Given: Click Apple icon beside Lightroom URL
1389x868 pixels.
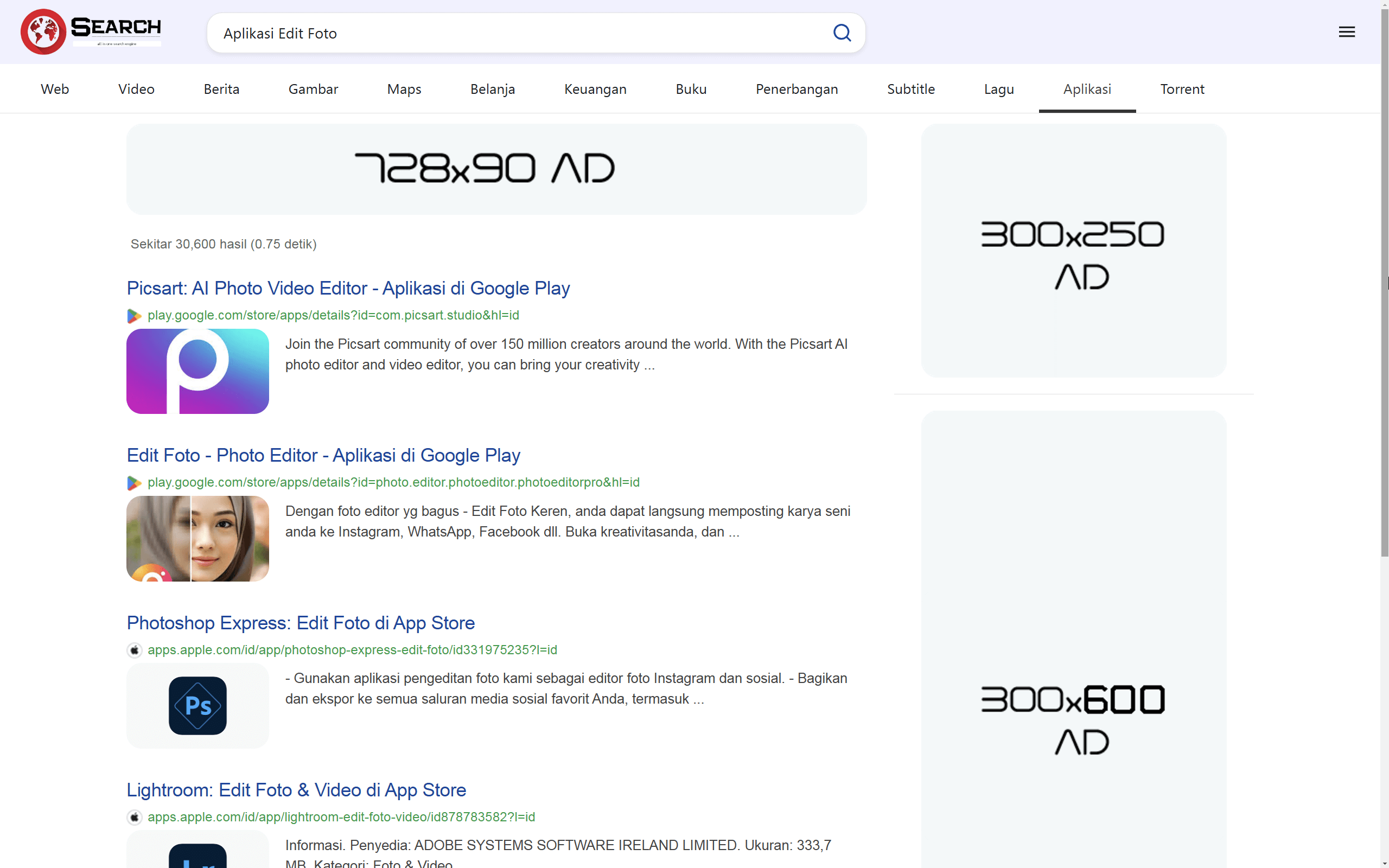Looking at the screenshot, I should pos(135,817).
